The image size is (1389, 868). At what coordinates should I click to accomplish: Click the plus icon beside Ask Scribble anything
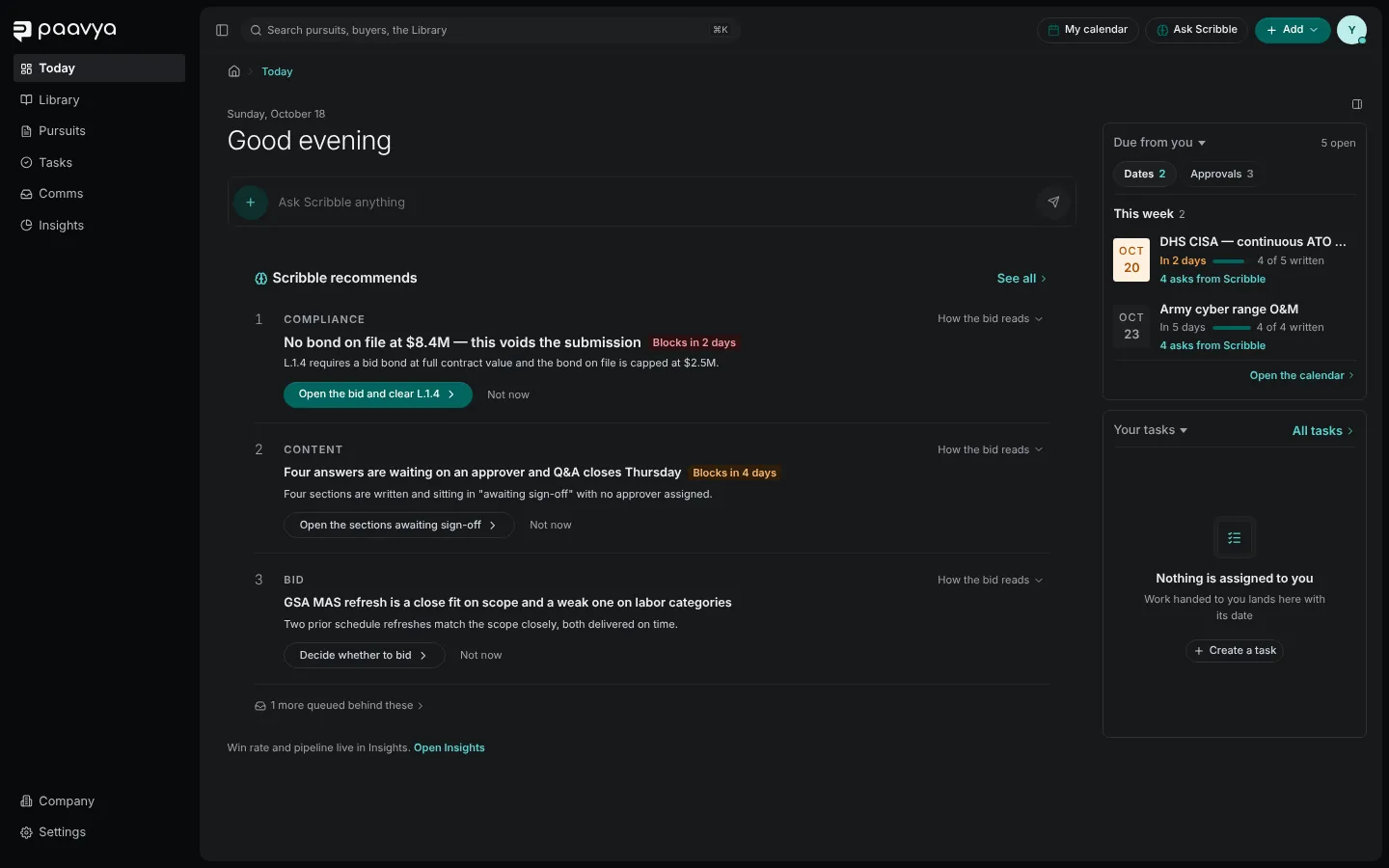coord(251,203)
